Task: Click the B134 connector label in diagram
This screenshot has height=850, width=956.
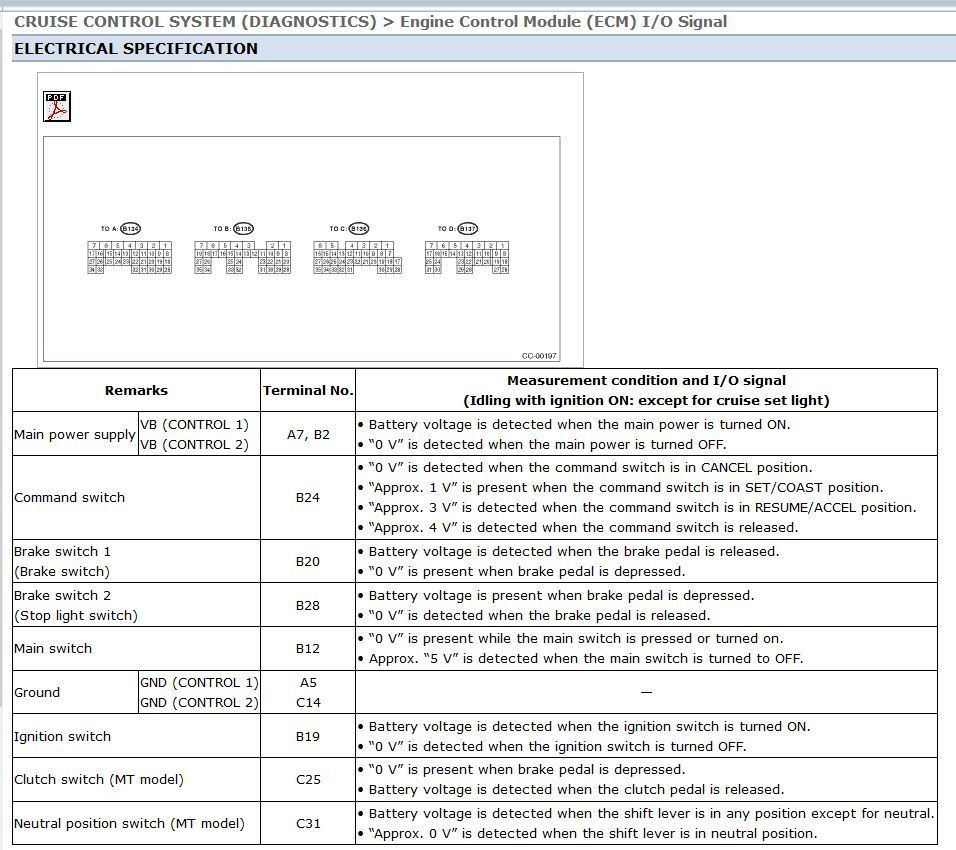Action: point(130,229)
